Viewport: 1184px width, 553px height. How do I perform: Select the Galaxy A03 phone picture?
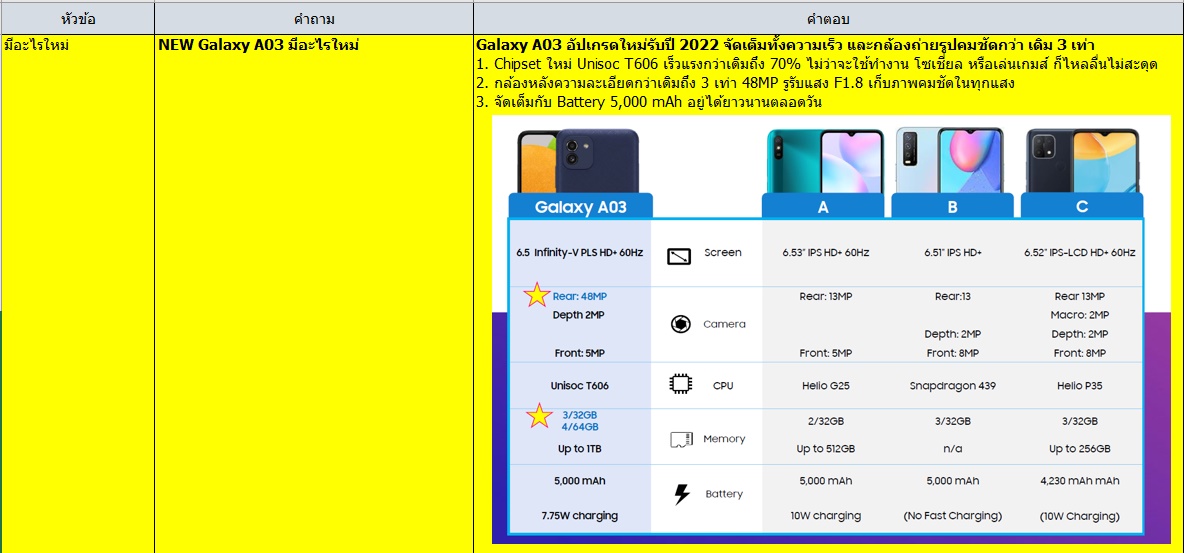click(578, 160)
